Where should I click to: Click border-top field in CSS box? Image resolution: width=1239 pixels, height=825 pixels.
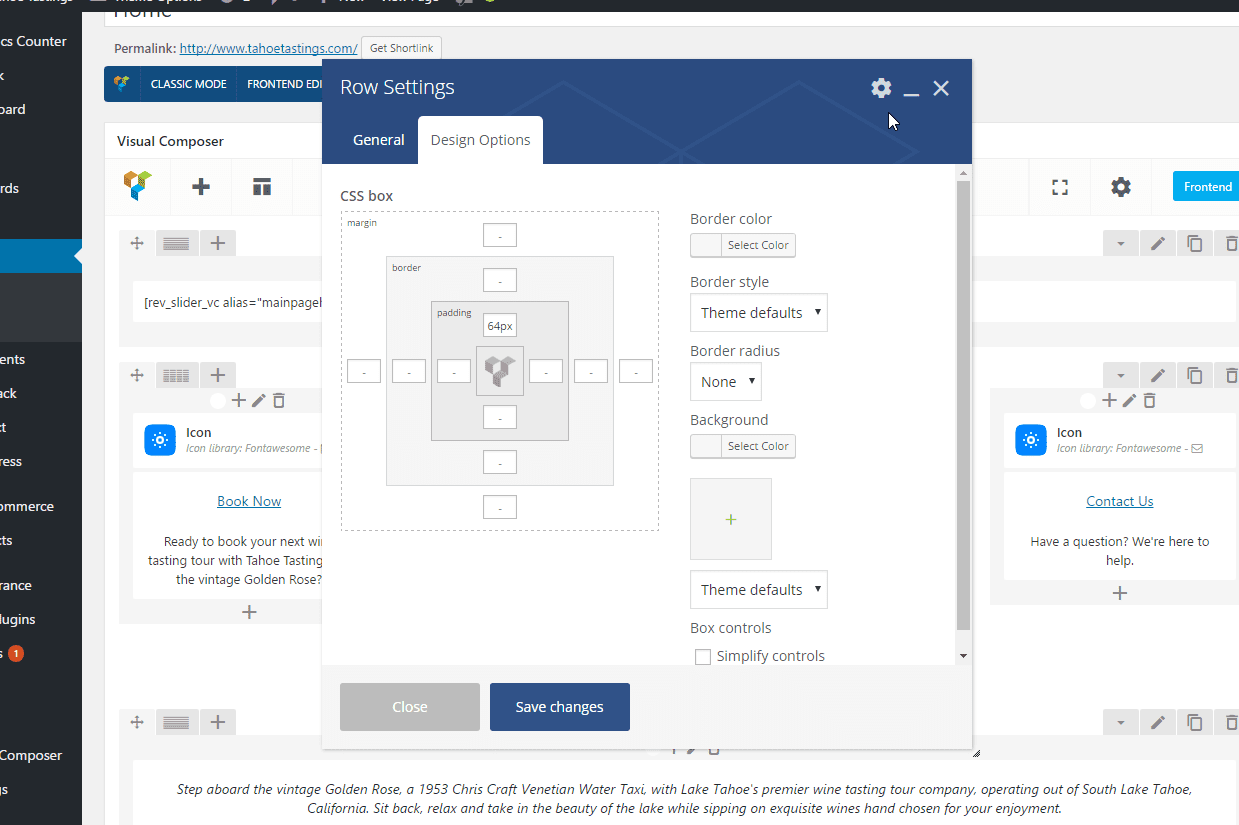[500, 280]
